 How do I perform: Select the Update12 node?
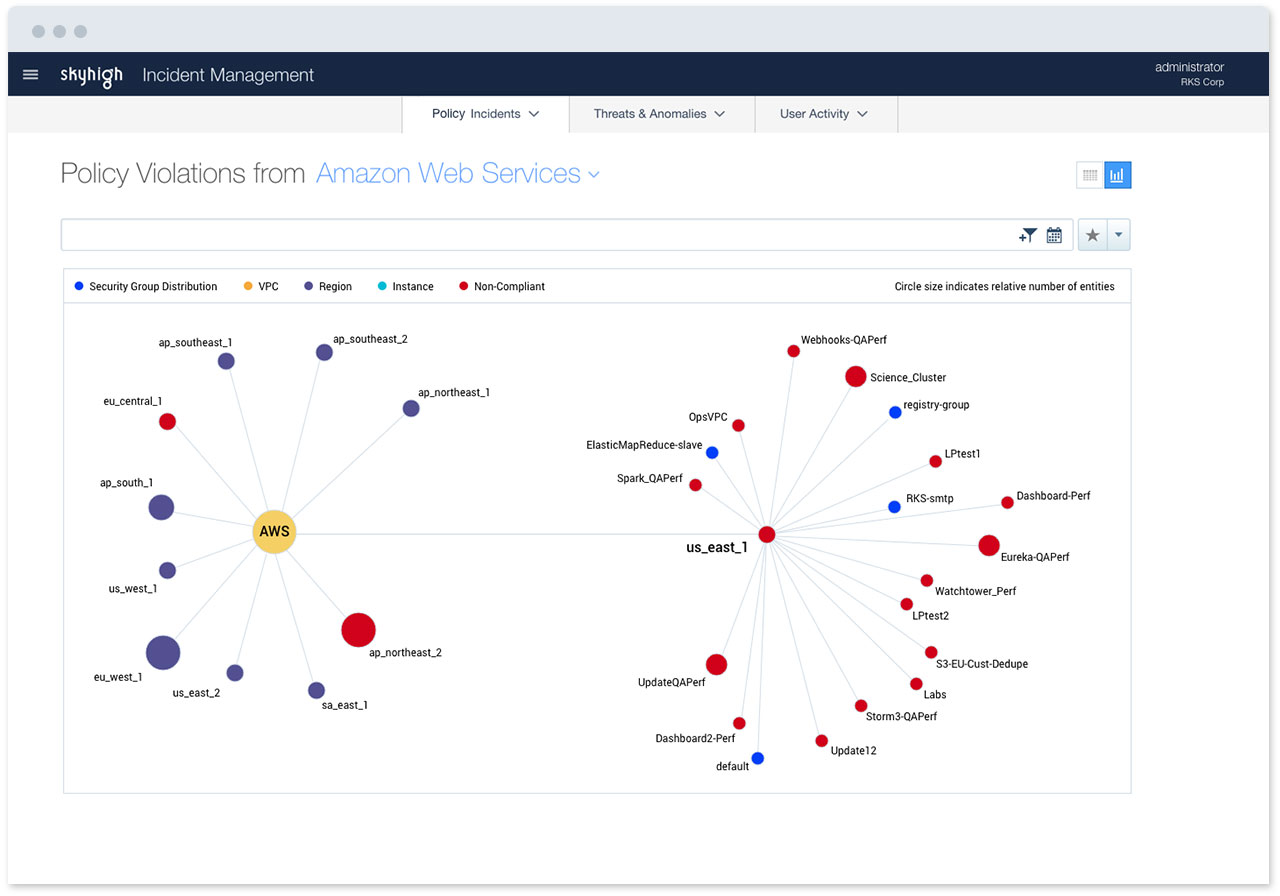821,741
